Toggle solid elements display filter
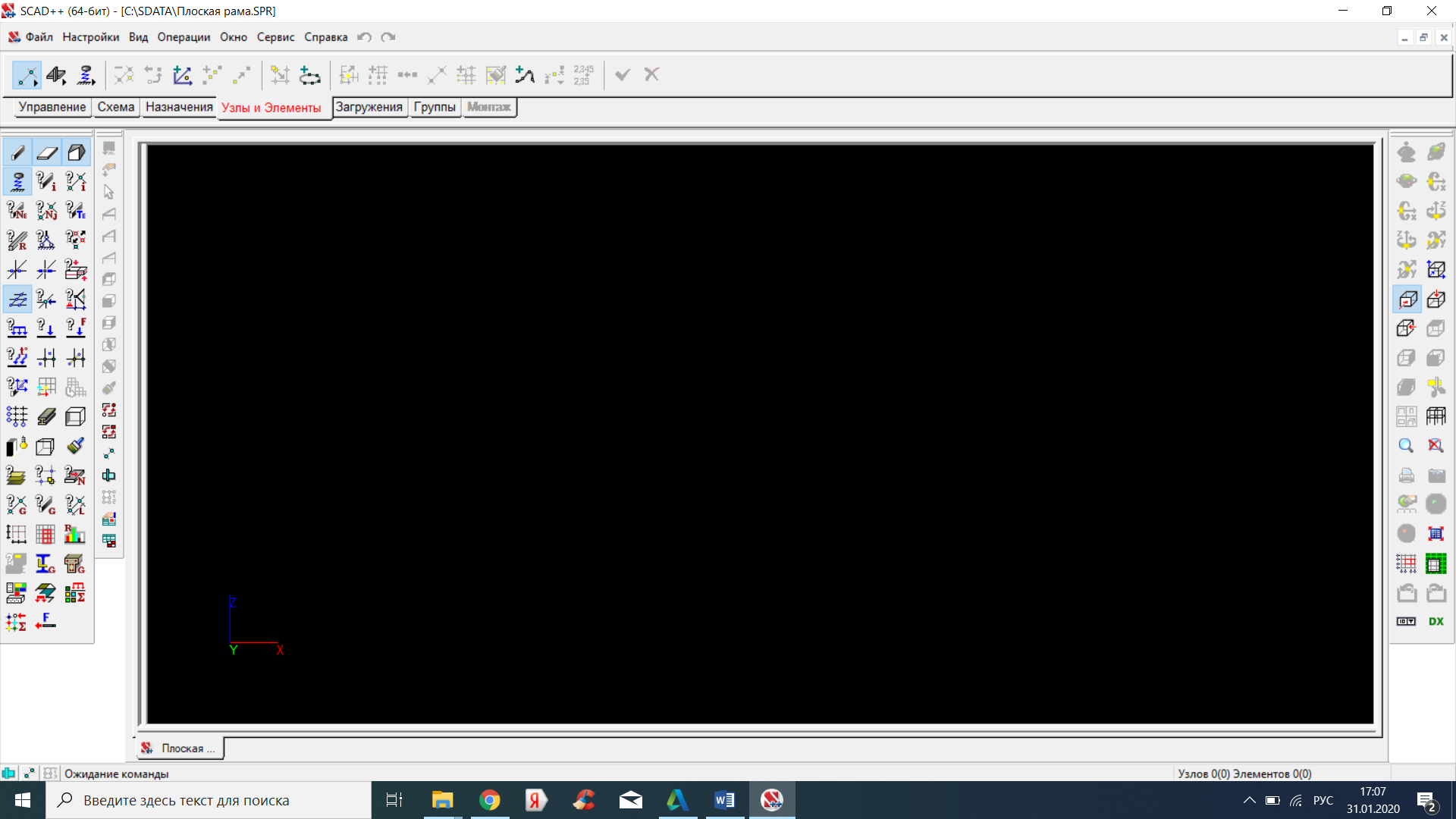The height and width of the screenshot is (819, 1456). click(x=76, y=152)
